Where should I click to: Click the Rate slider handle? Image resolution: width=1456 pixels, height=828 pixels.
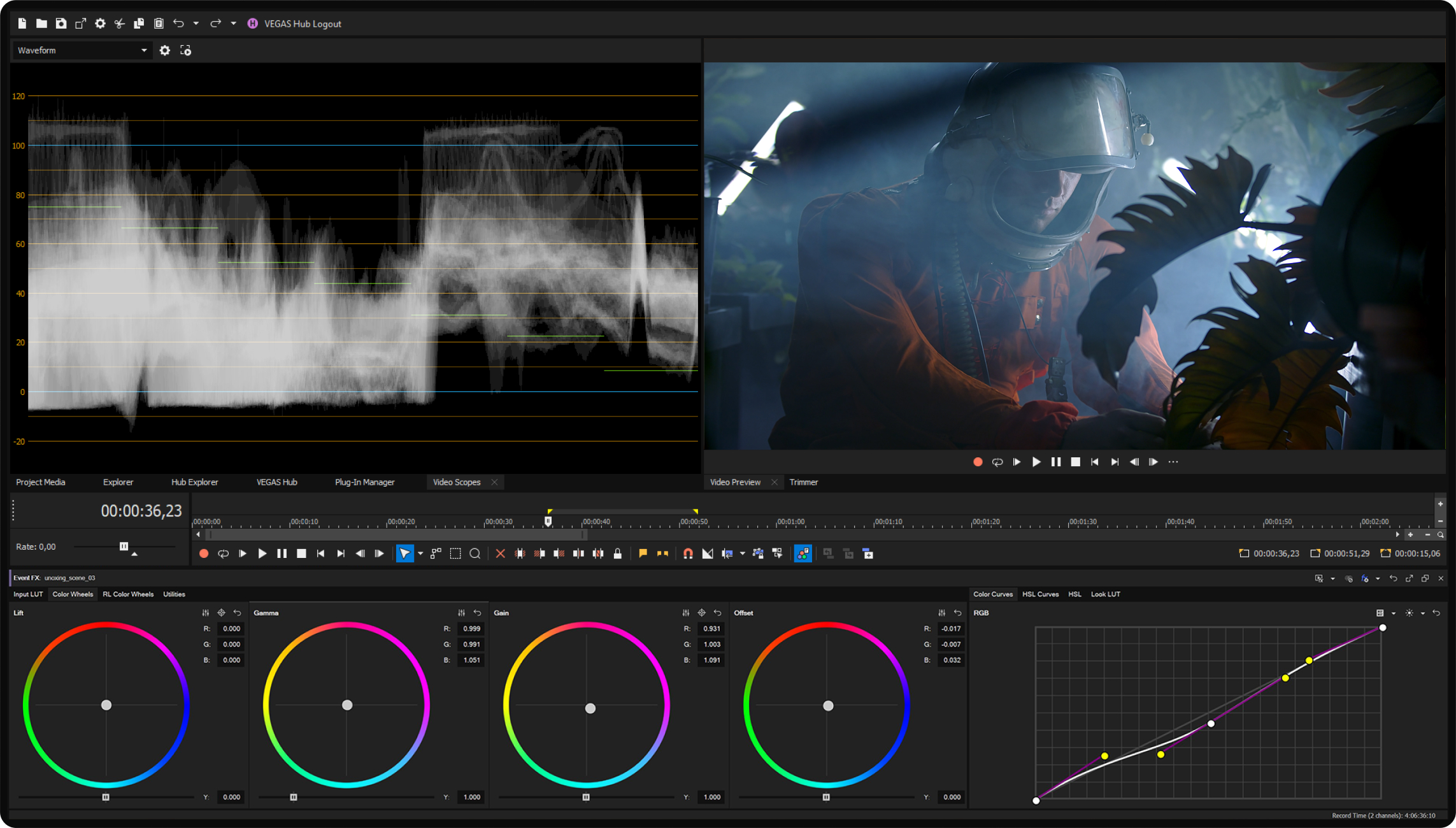[x=124, y=546]
